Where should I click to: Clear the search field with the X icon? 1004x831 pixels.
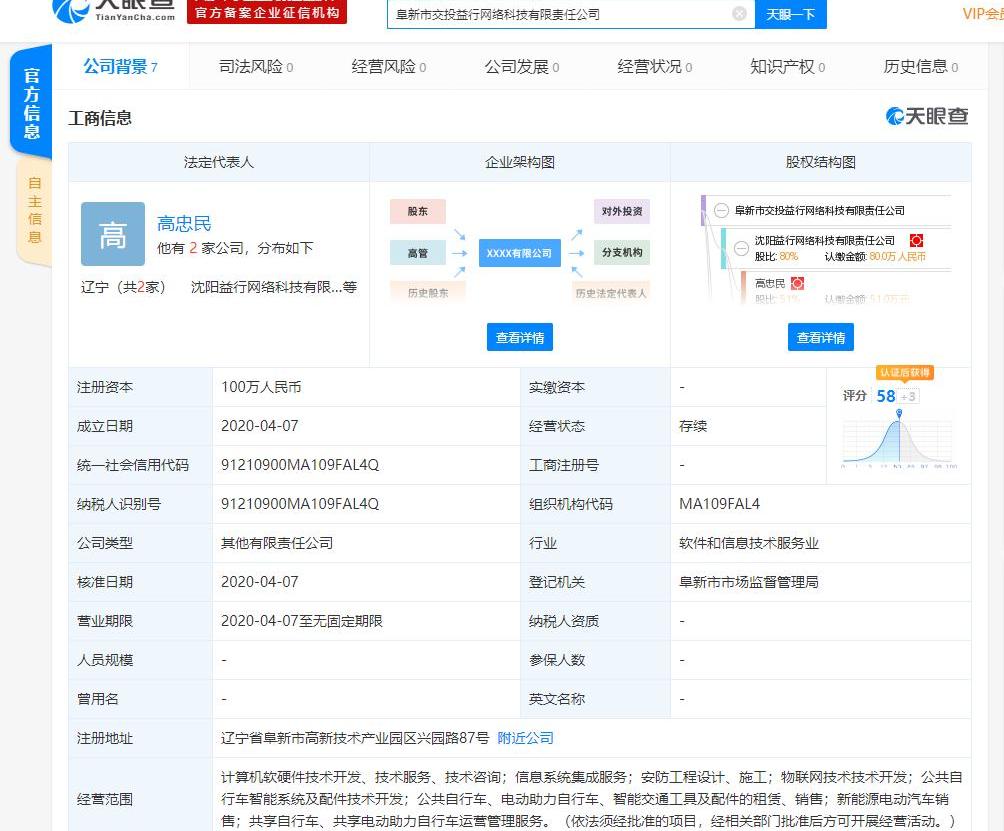[x=739, y=13]
